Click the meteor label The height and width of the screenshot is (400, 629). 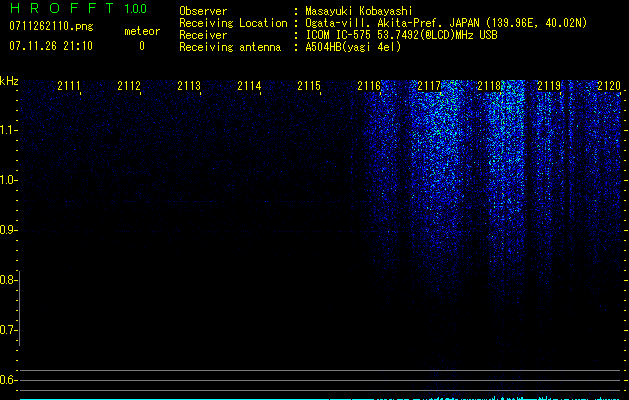(x=142, y=31)
